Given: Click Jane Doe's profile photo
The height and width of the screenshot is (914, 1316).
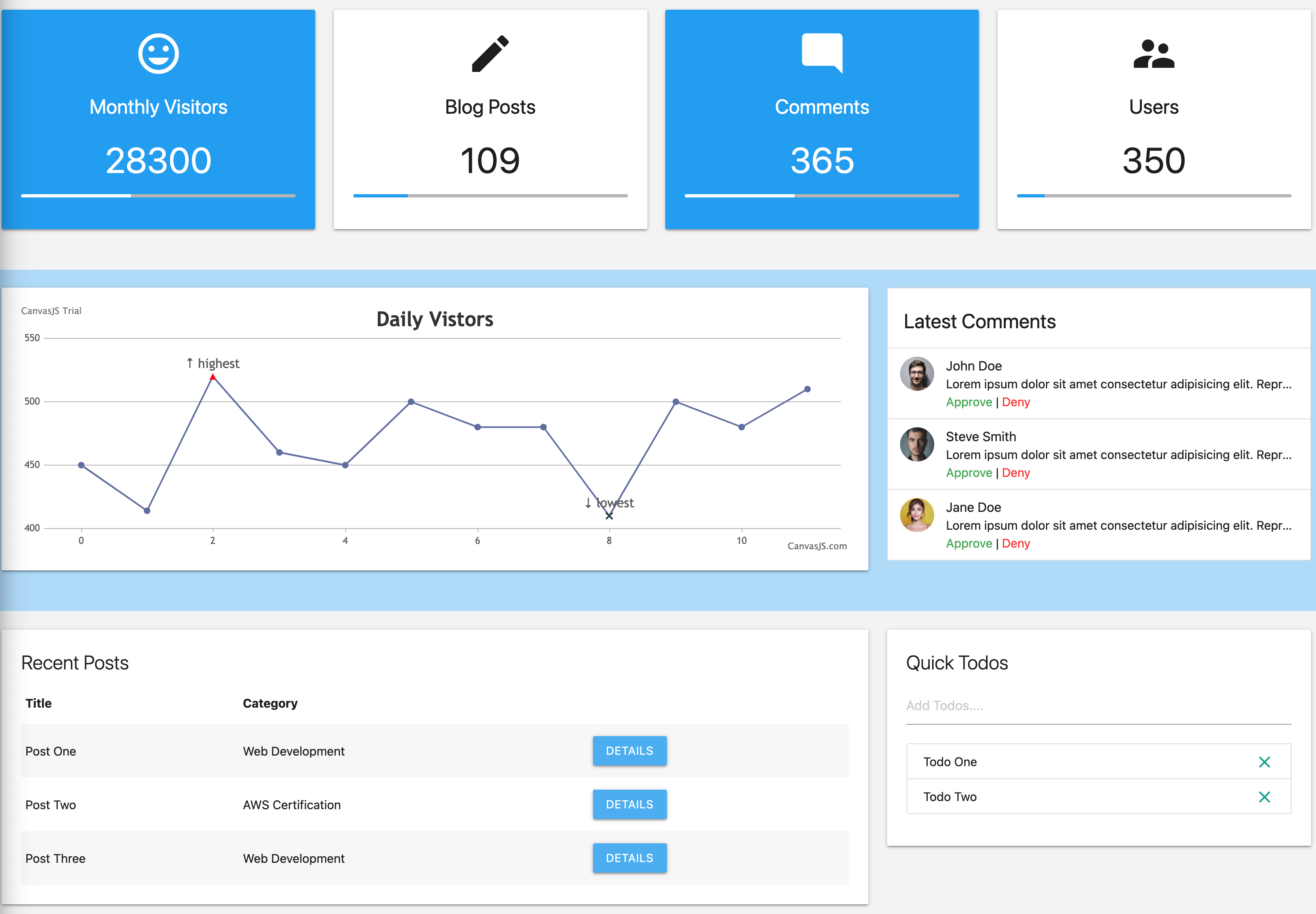Looking at the screenshot, I should [917, 515].
